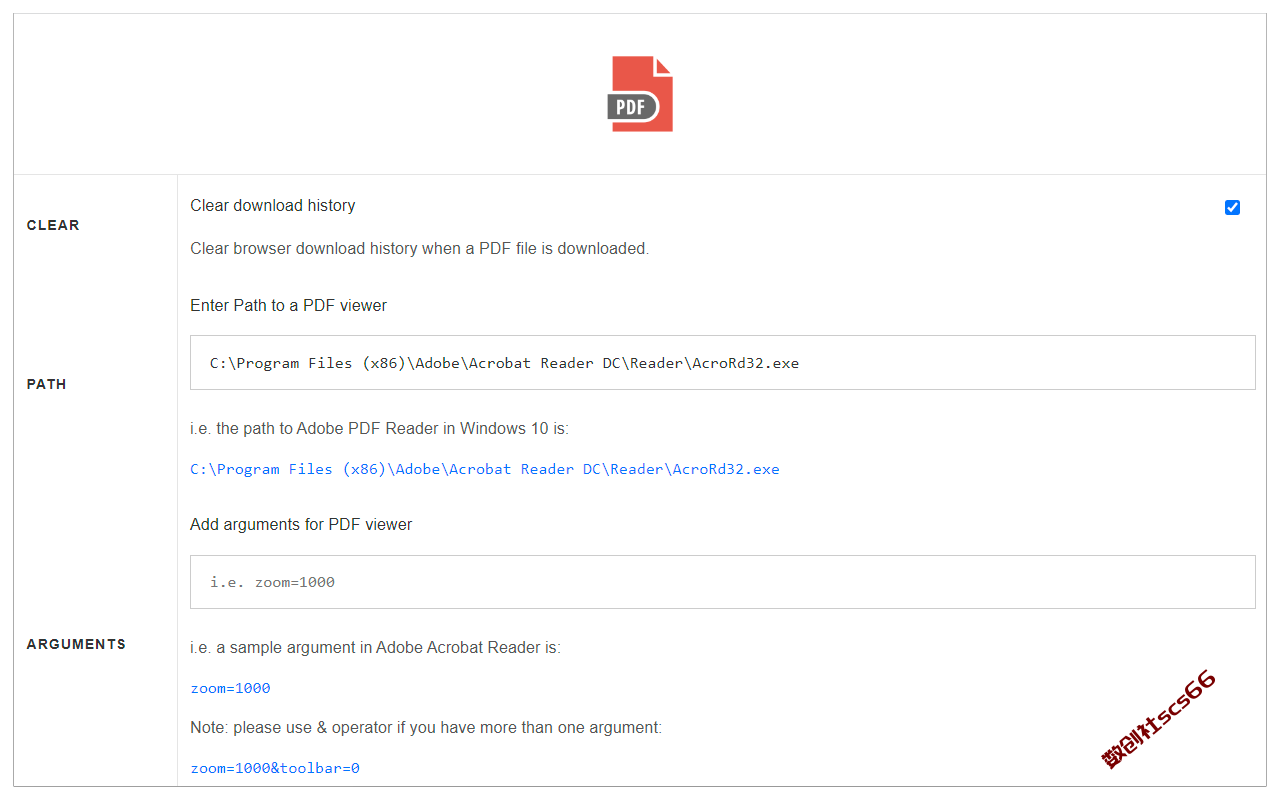The height and width of the screenshot is (800, 1280).
Task: Click the clear browser download history description
Action: pyautogui.click(x=420, y=248)
